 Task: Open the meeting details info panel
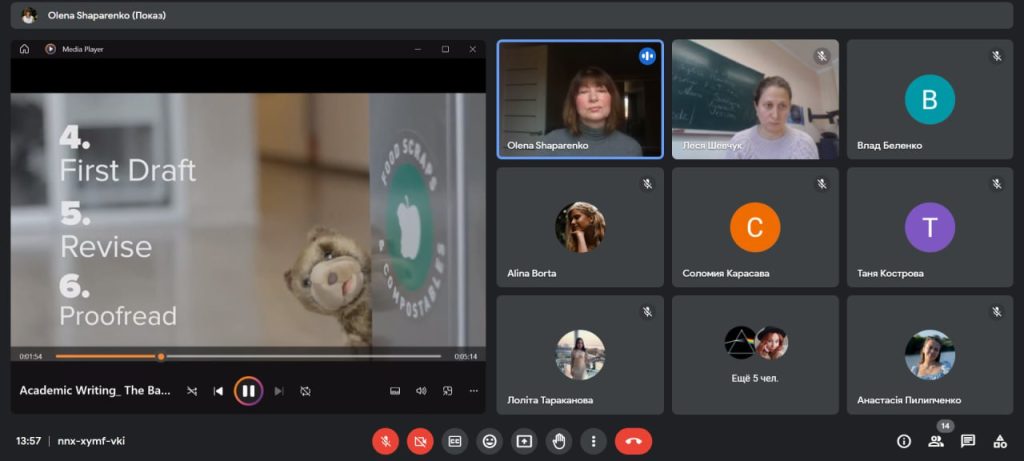coord(904,441)
